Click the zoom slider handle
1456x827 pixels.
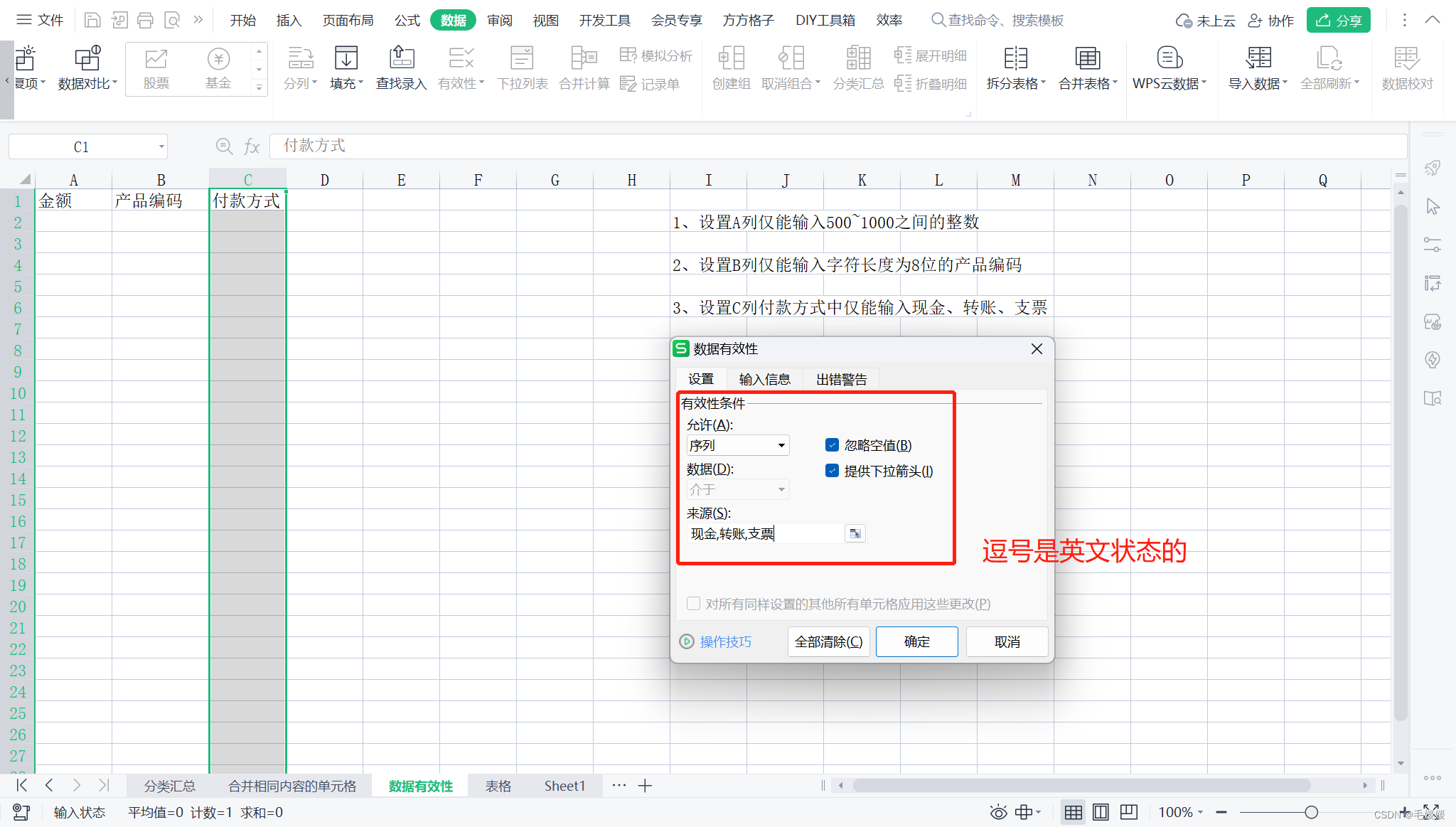click(x=1311, y=812)
